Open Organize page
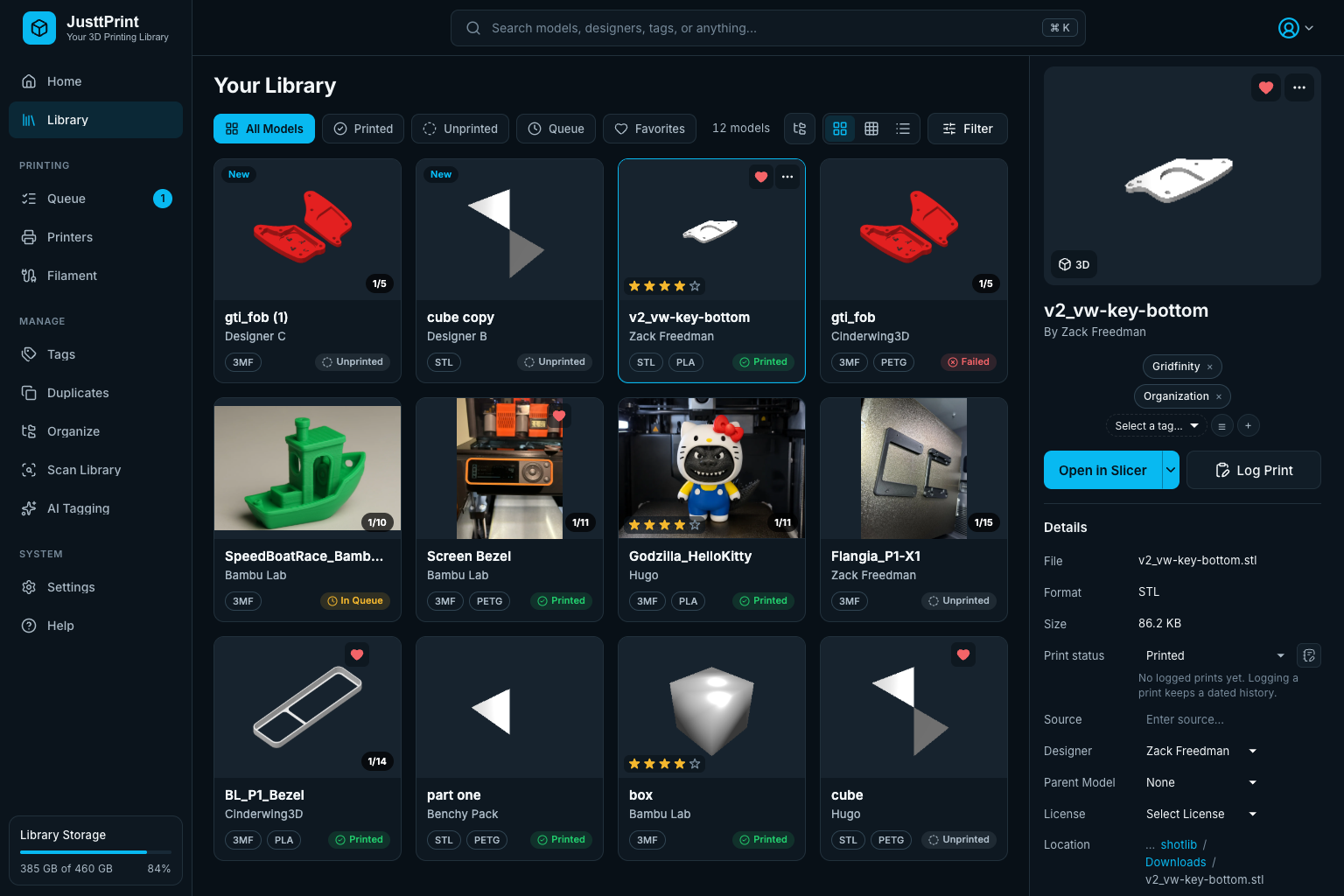The image size is (1344, 896). pos(95,431)
